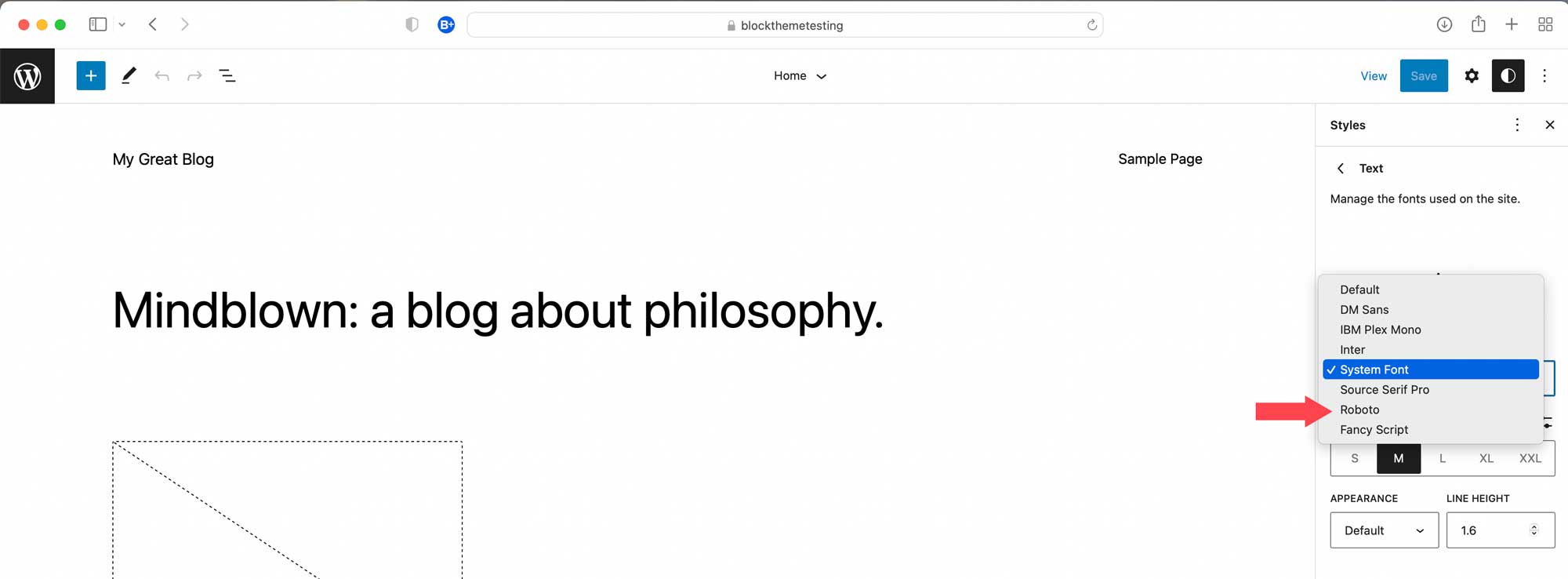This screenshot has width=1568, height=579.
Task: Select the S font size
Action: point(1355,458)
